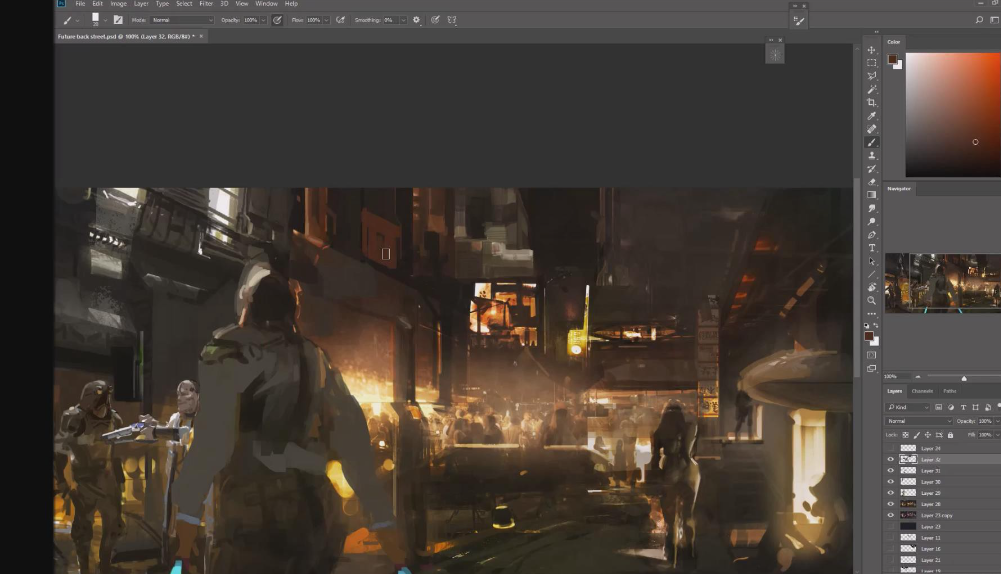Hide Layer 29 visibility eye
The image size is (1001, 574).
click(891, 493)
